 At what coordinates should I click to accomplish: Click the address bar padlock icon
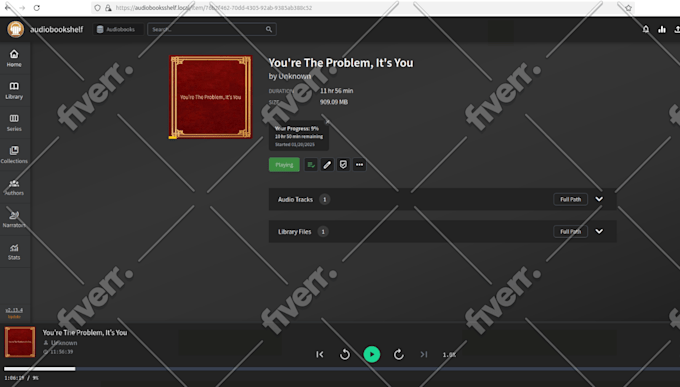pos(108,8)
